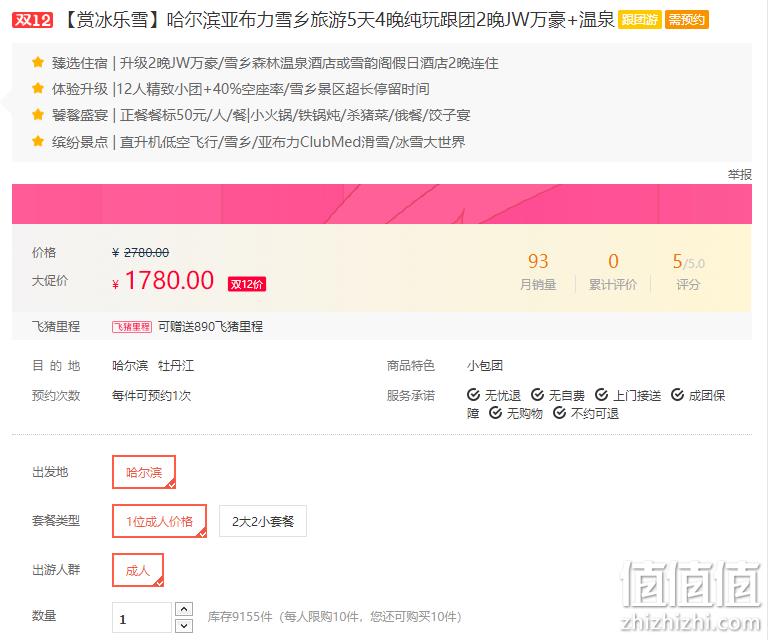Click the 饕餮盛宴 highlight line
The image size is (770, 640).
[261, 115]
